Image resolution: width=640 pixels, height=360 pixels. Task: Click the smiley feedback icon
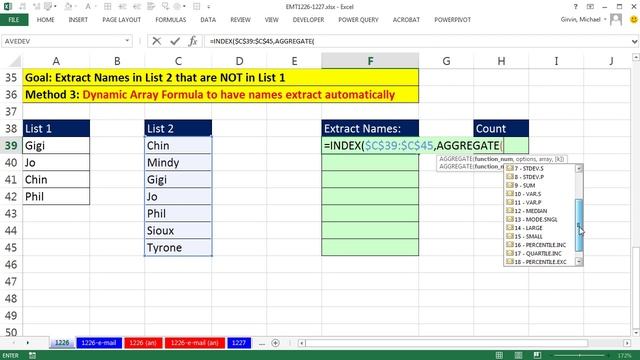point(634,19)
